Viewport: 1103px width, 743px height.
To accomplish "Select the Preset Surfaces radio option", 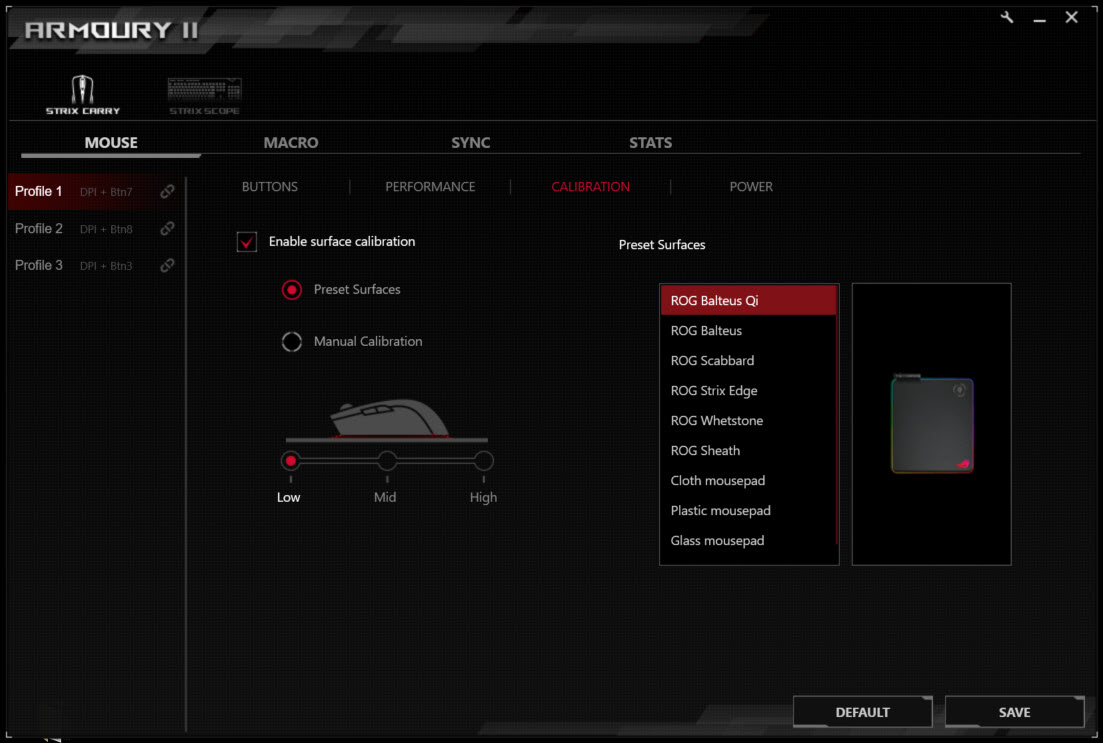I will [x=292, y=290].
